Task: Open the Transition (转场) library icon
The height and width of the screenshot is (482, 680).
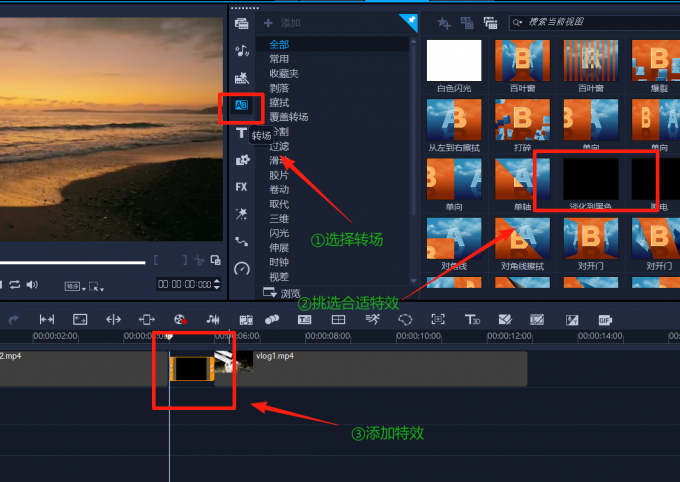Action: click(241, 105)
